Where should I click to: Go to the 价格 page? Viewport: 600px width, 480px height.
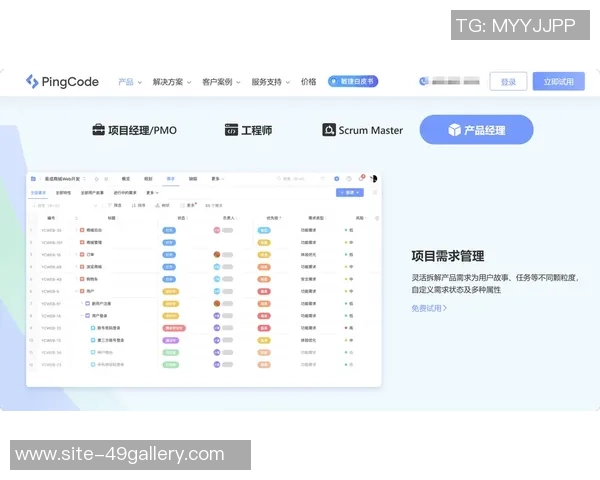click(x=308, y=82)
